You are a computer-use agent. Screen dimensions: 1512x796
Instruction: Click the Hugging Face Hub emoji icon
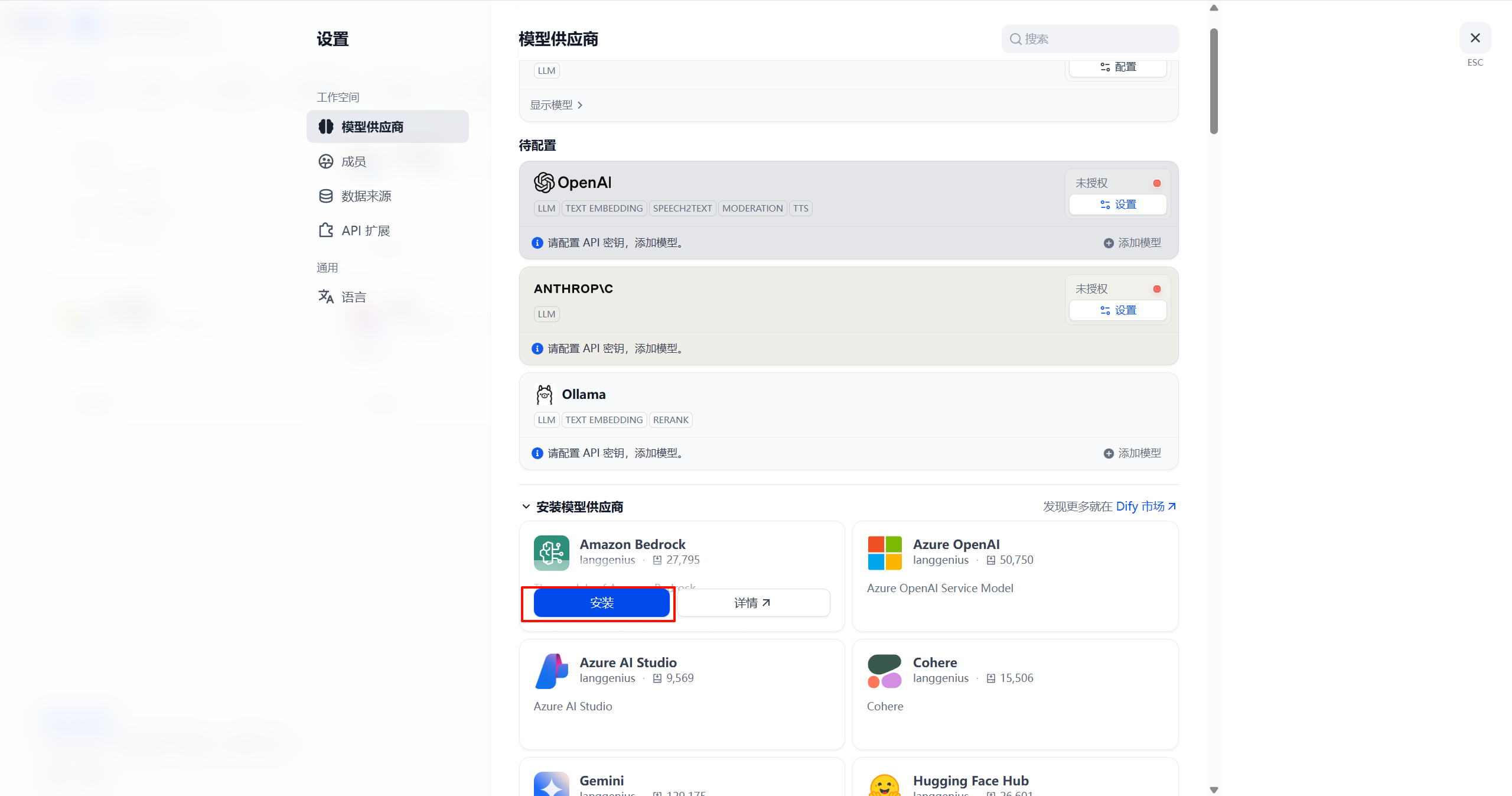[884, 786]
